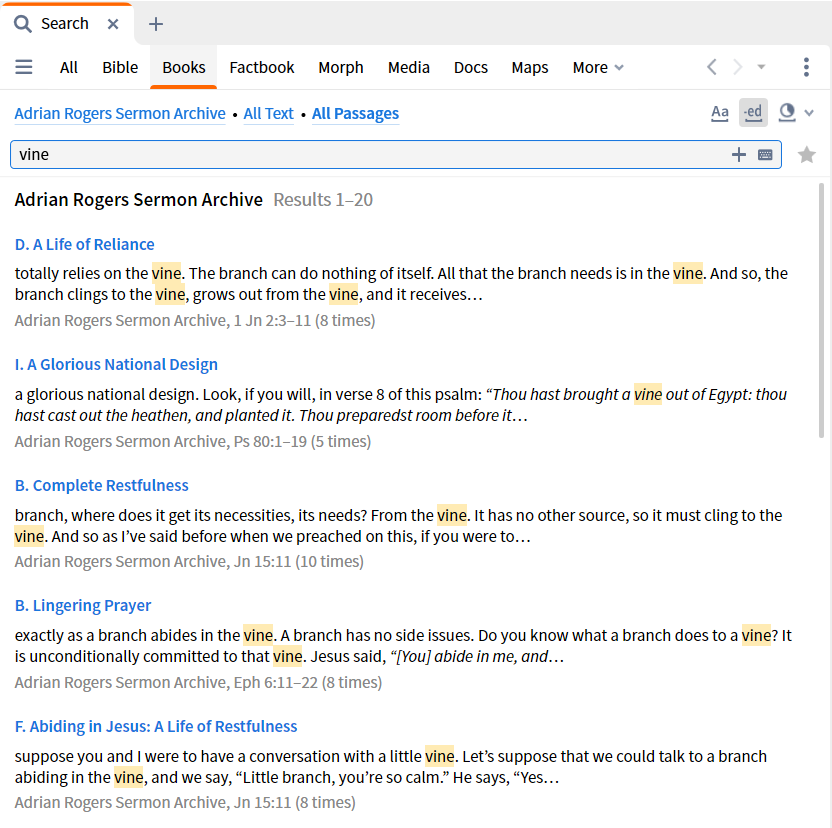Switch to the All search tab
The width and height of the screenshot is (832, 828).
coord(68,67)
